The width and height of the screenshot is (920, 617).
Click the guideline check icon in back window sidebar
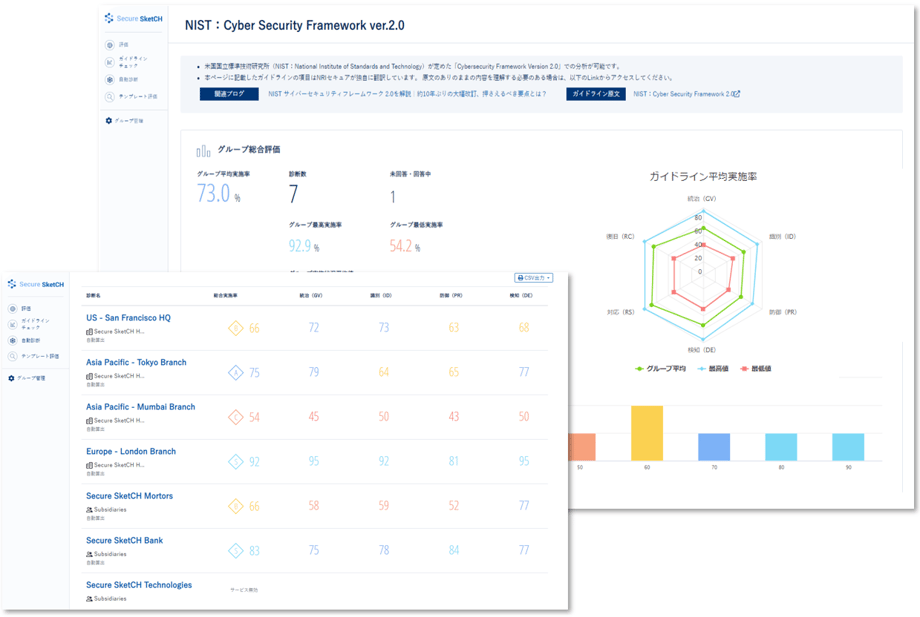click(110, 62)
